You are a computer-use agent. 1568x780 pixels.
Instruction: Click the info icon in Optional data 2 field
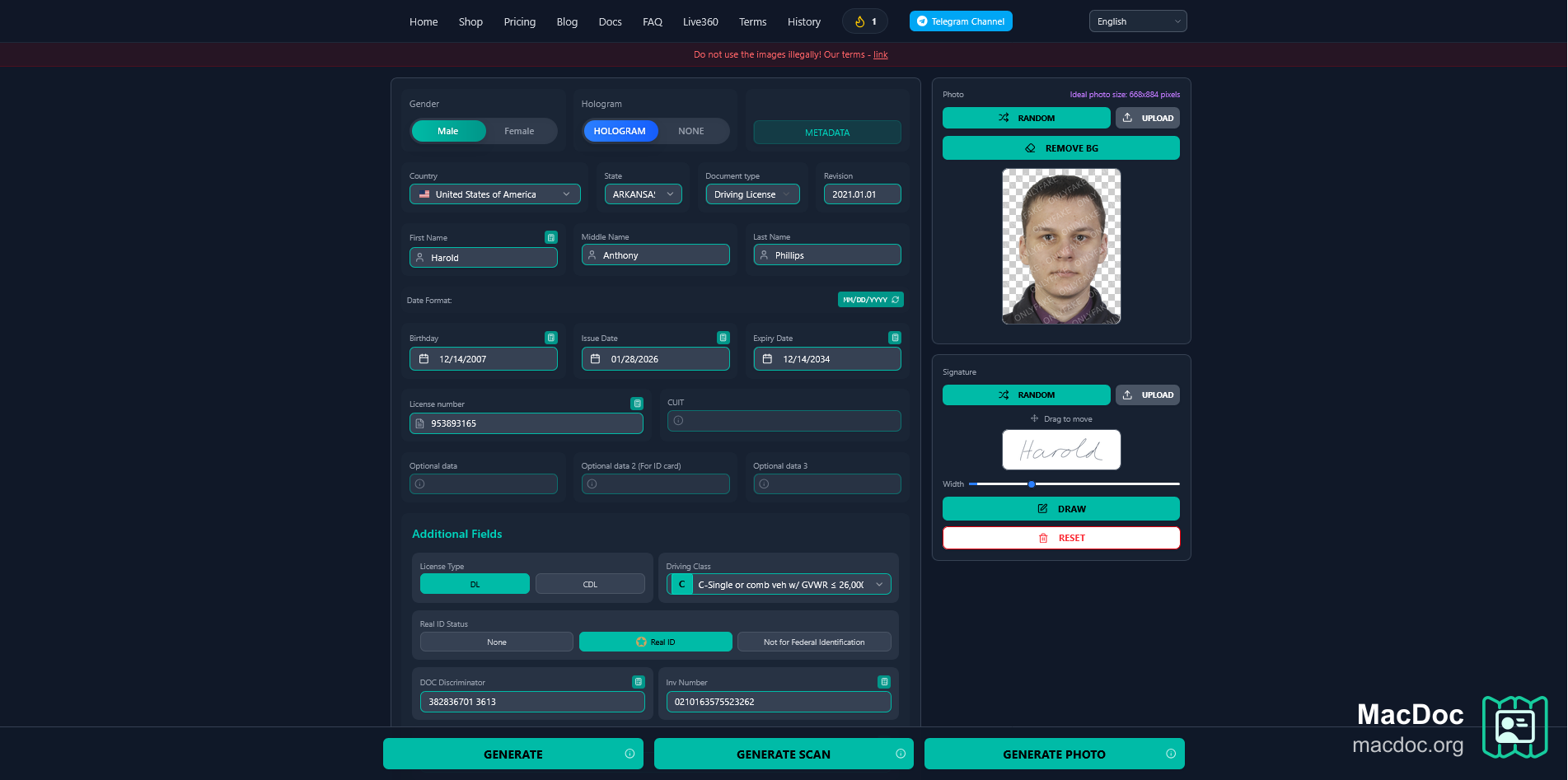coord(592,484)
